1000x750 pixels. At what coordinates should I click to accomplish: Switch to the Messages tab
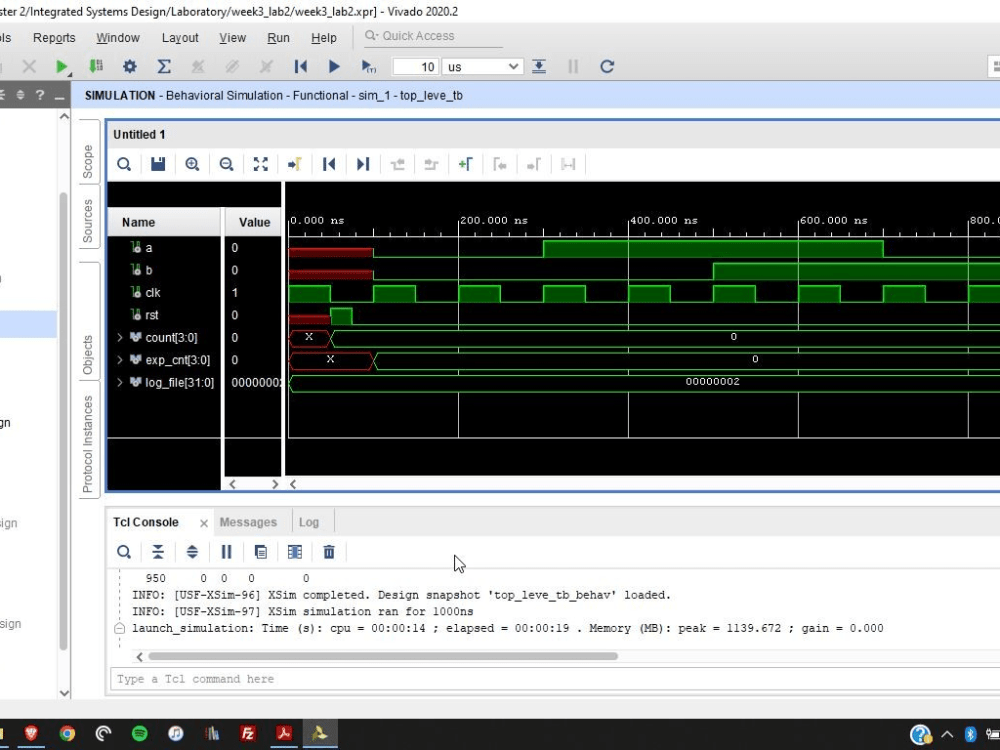(248, 521)
